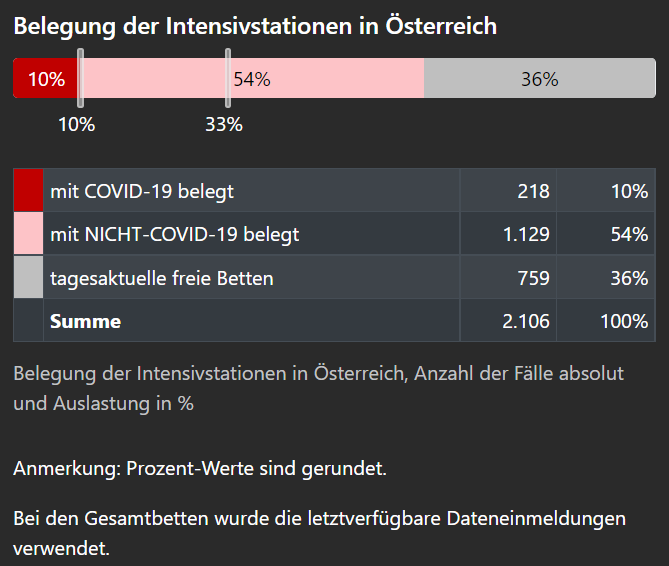Click the 759 free beds value
The width and height of the screenshot is (669, 566).
pos(533,278)
